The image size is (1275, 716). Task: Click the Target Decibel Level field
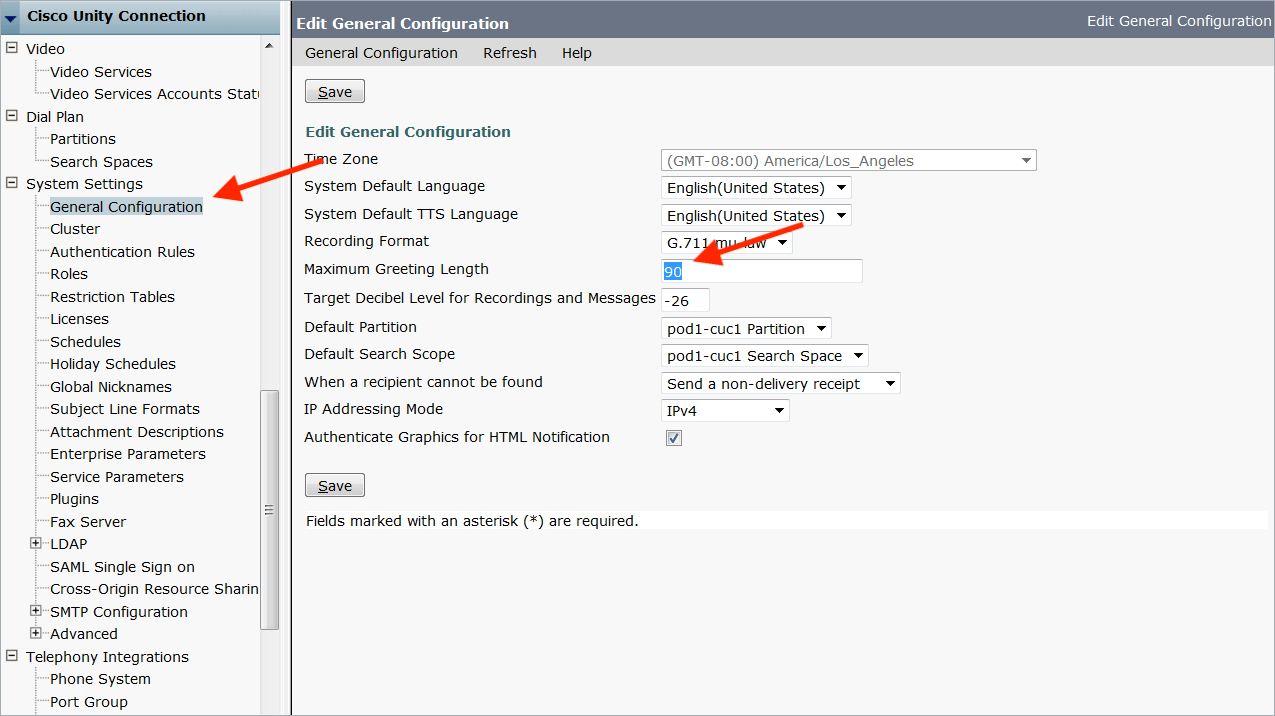(x=685, y=300)
